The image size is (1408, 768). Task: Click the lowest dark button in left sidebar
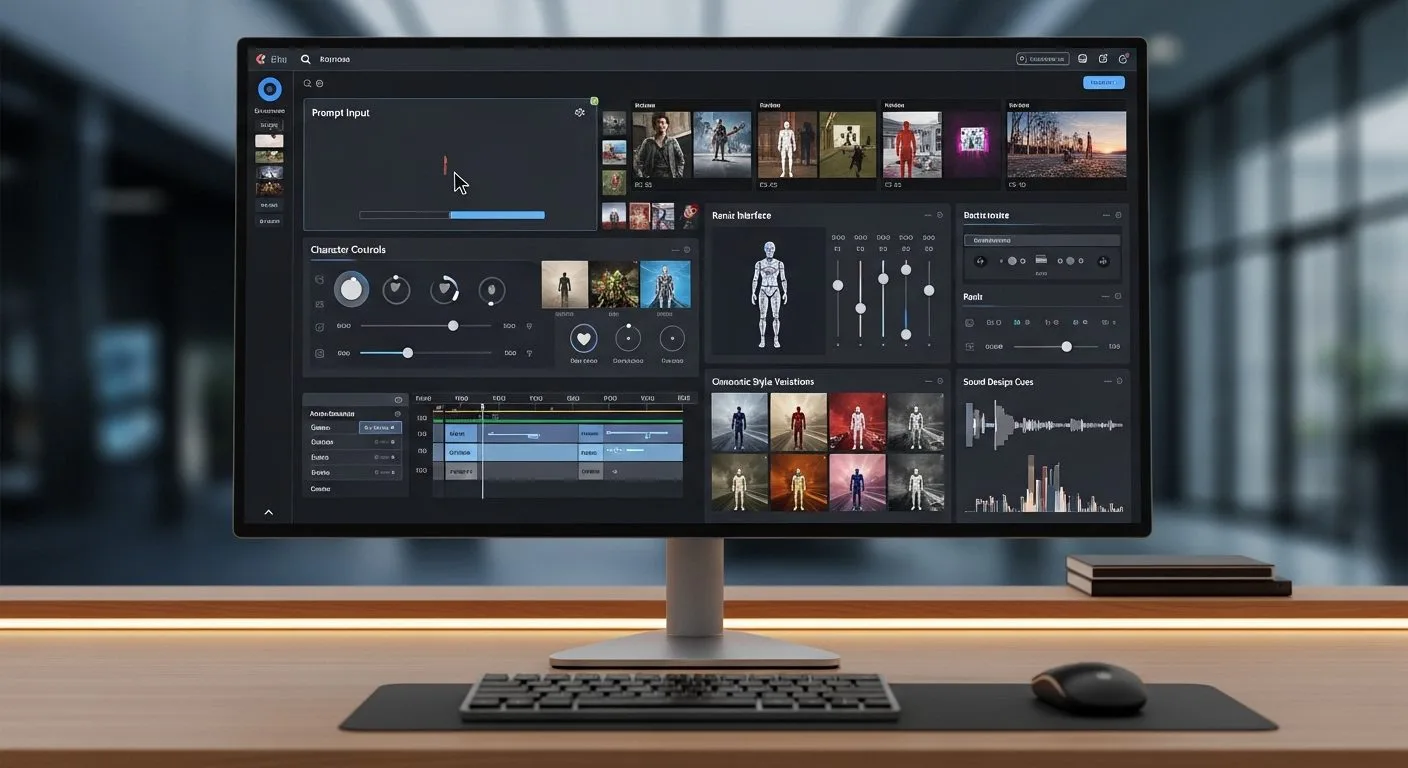coord(269,221)
